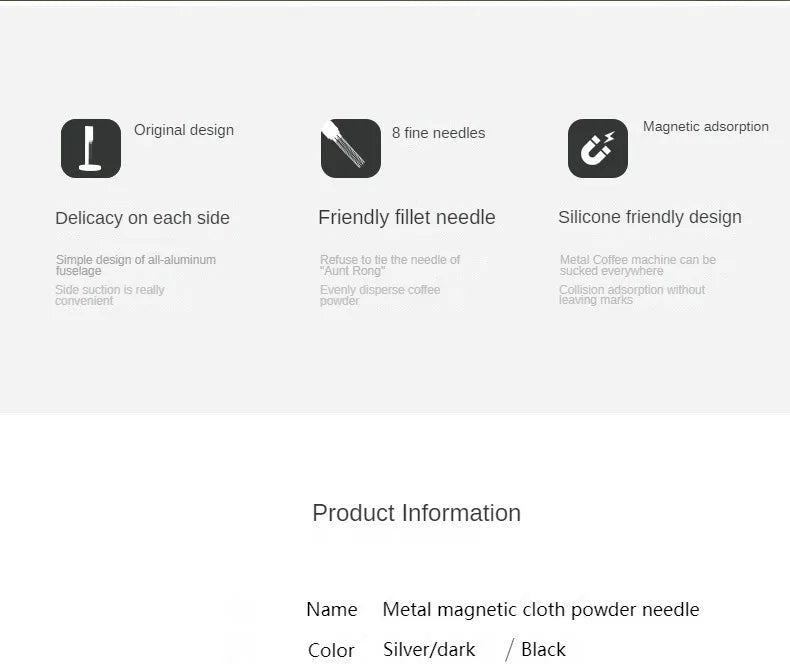Click the "Delicacy on each side" heading
Viewport: 790px width, 664px height.
(x=142, y=218)
